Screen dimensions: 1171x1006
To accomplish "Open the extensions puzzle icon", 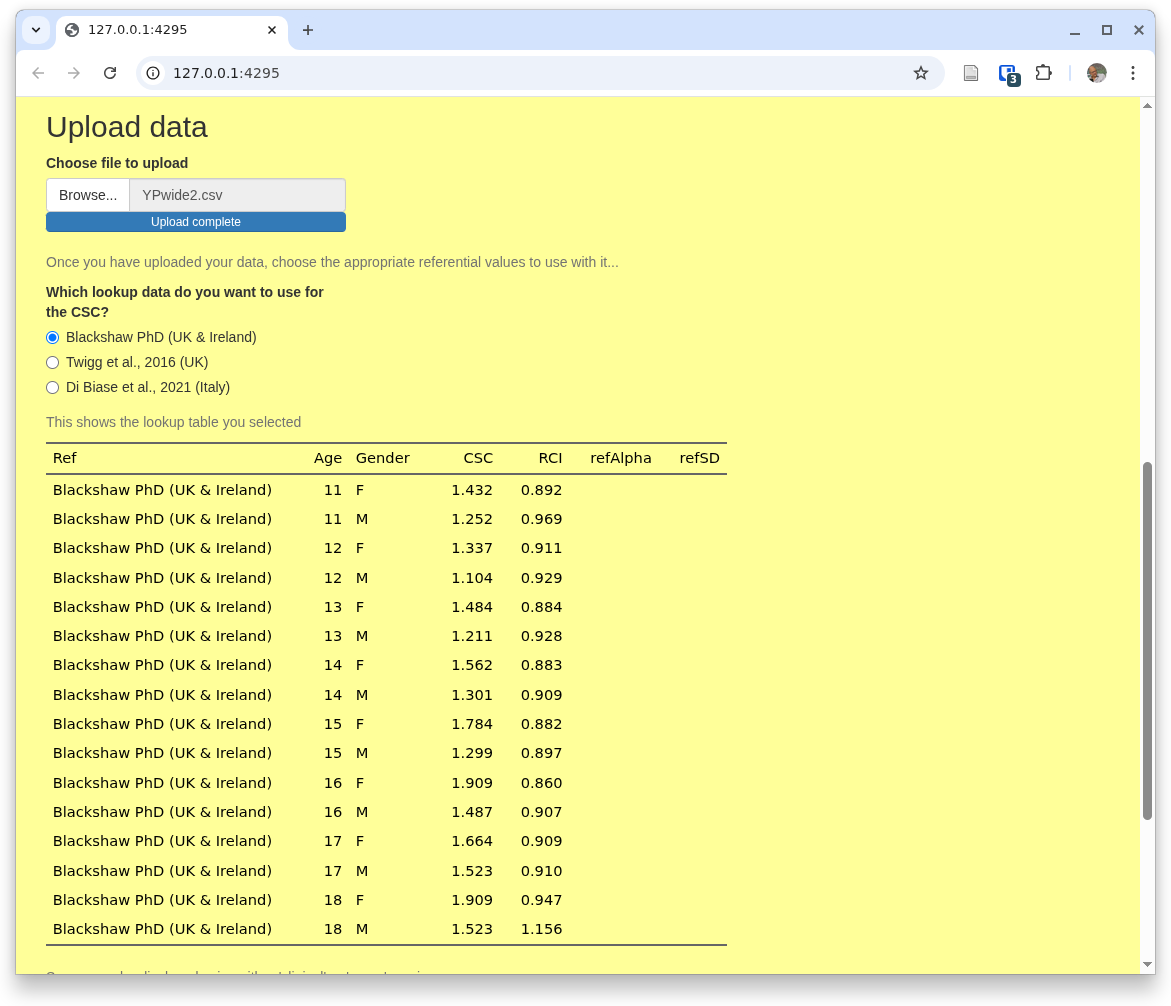I will pyautogui.click(x=1043, y=73).
